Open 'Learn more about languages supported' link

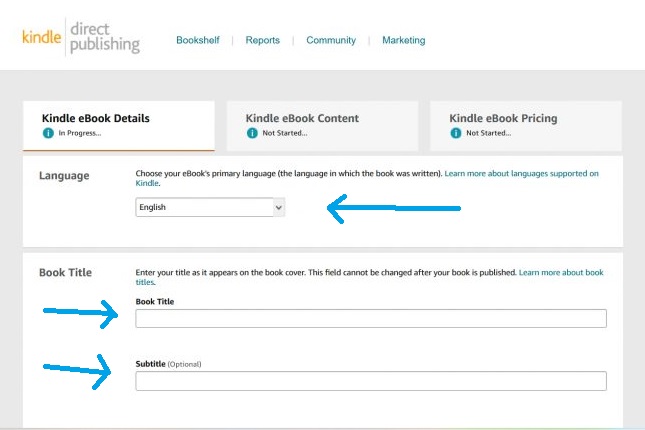(x=521, y=174)
